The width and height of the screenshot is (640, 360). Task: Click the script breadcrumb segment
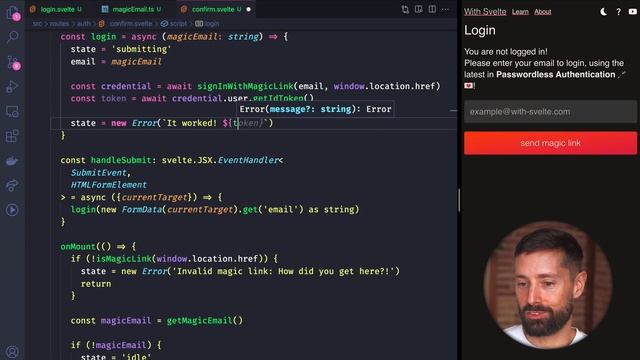tap(178, 24)
